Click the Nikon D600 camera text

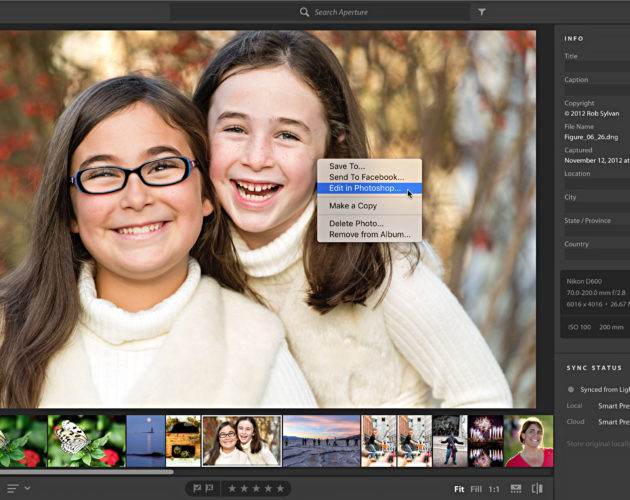pyautogui.click(x=584, y=281)
